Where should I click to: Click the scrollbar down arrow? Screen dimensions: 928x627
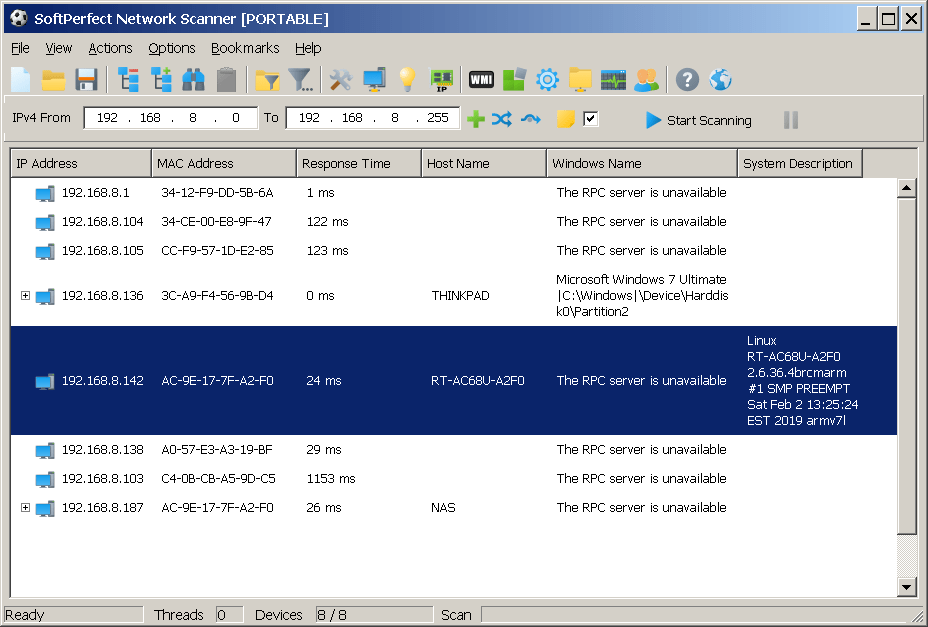(x=907, y=587)
